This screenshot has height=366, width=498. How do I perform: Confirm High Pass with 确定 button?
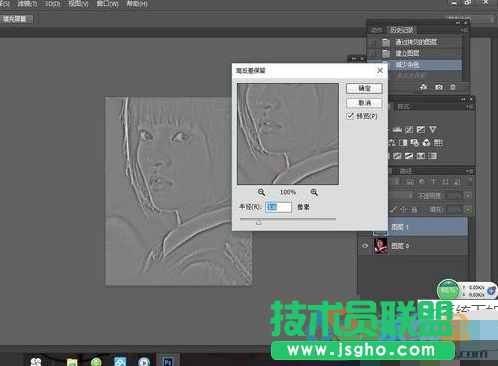364,88
